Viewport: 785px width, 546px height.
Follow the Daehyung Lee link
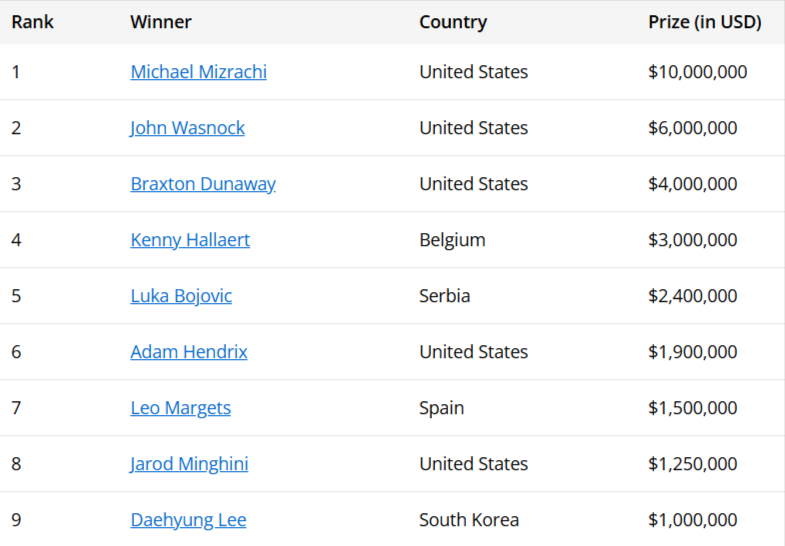point(188,520)
